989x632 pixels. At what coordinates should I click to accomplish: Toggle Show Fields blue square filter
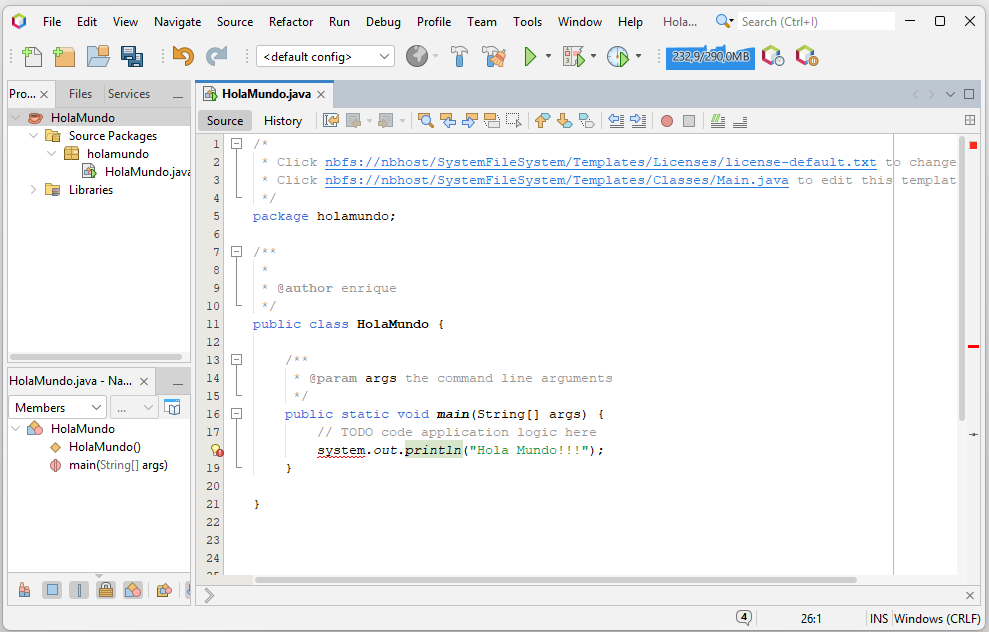[x=52, y=590]
